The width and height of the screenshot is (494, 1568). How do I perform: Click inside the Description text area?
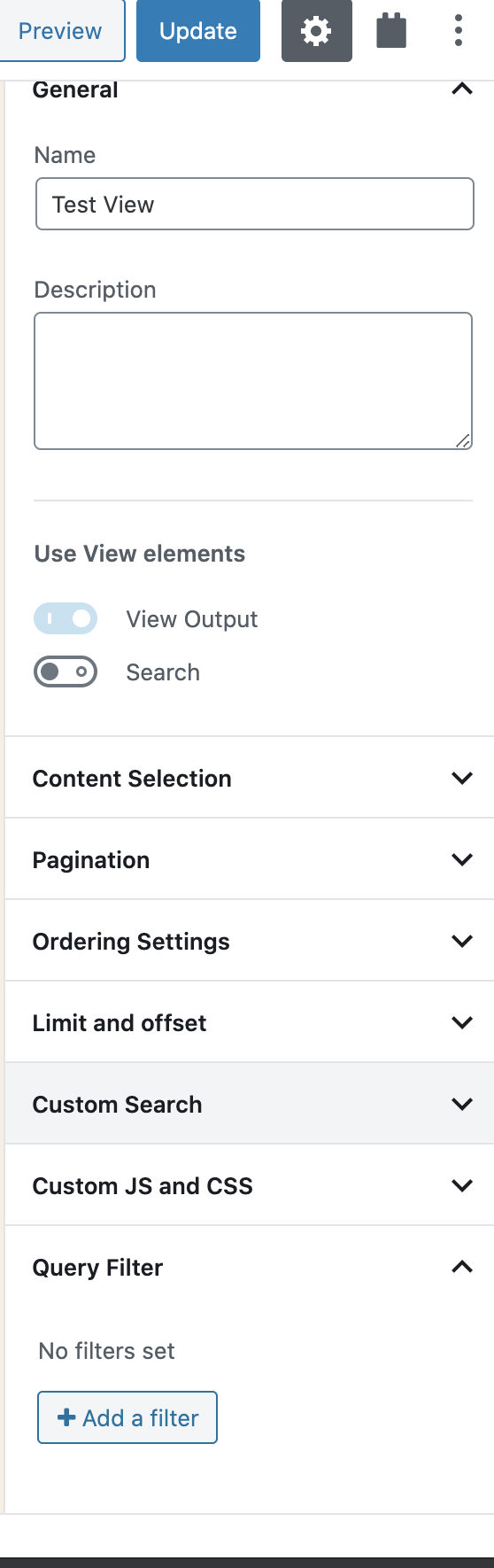[x=253, y=381]
